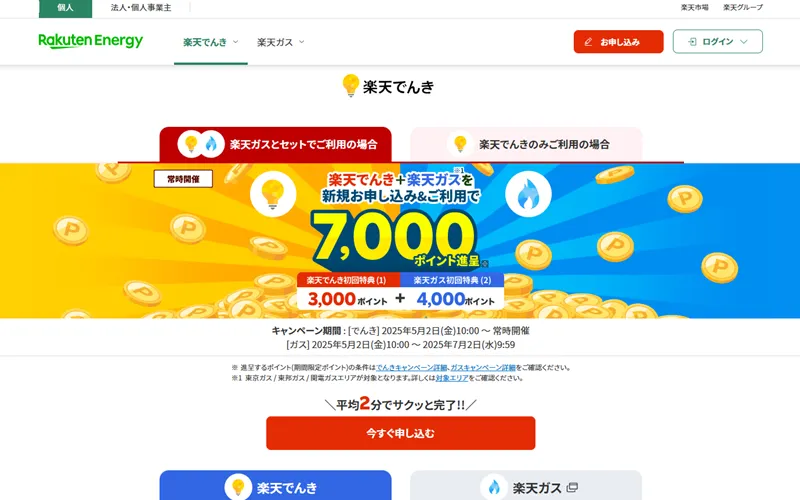The image size is (800, 500).
Task: Click the lightbulb icon on blue 楽天でんき card
Action: (x=238, y=487)
